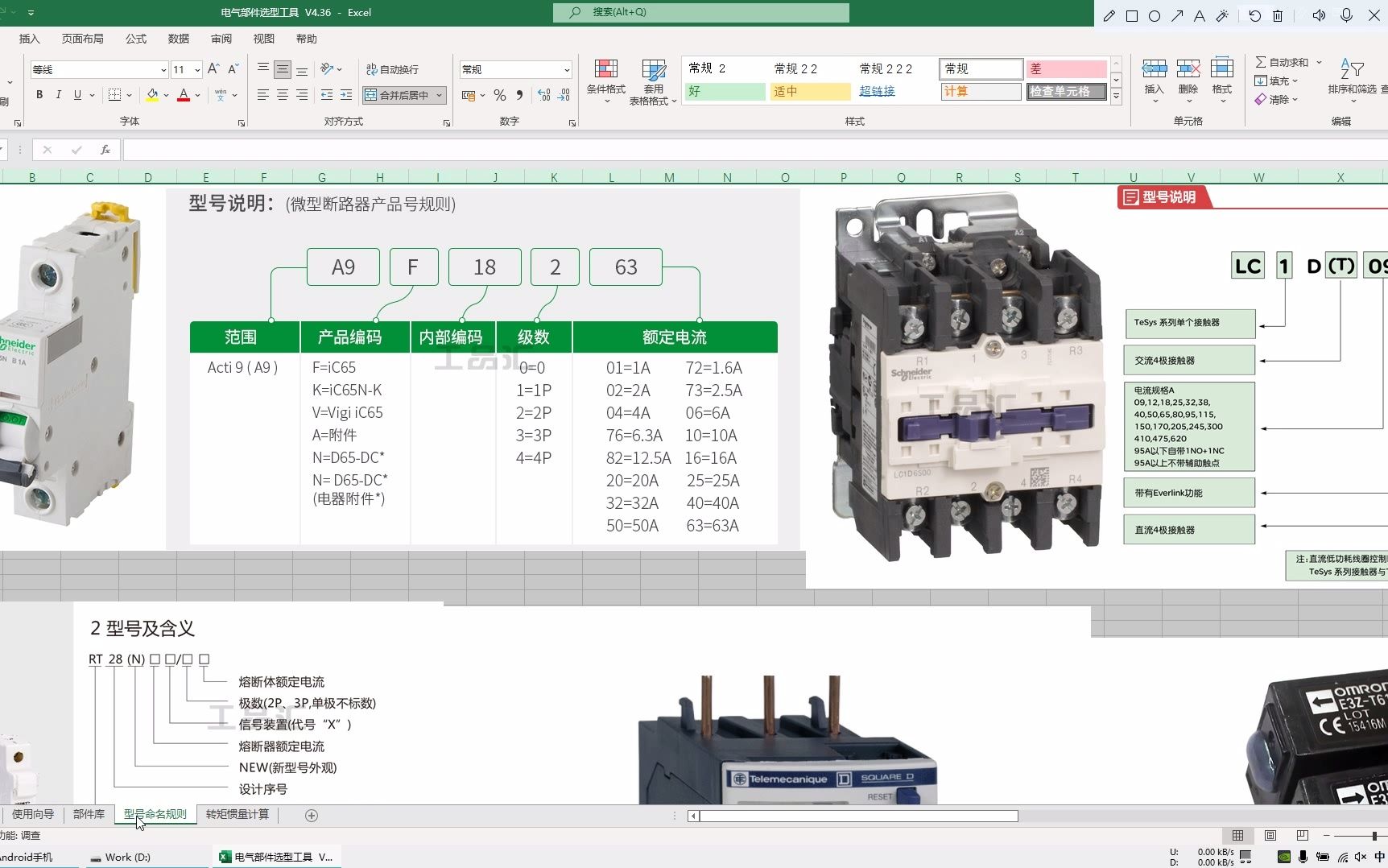Screen dimensions: 1388x868
Task: Apply the pink 差 style swatch
Action: [x=1066, y=68]
